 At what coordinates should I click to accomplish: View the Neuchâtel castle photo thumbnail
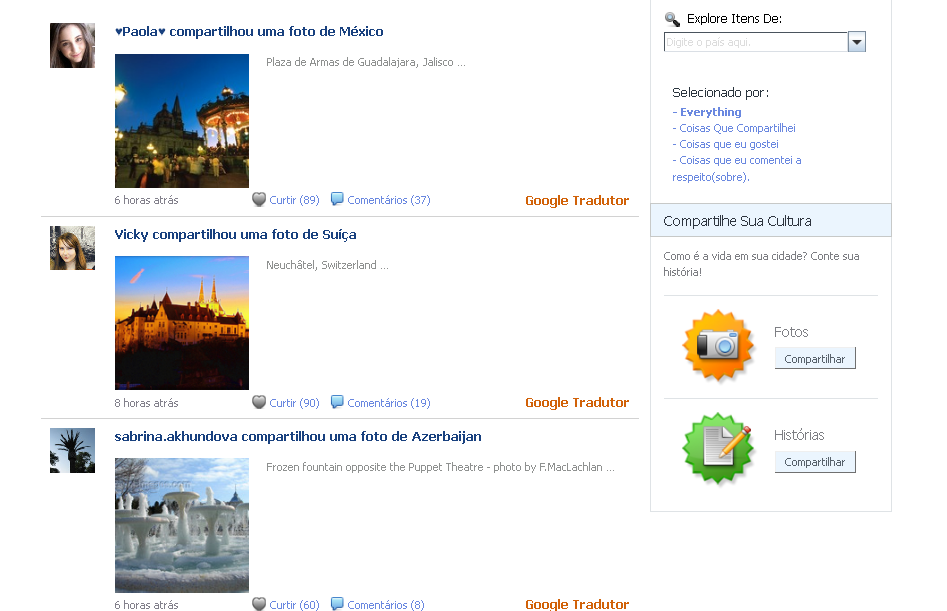click(x=182, y=322)
